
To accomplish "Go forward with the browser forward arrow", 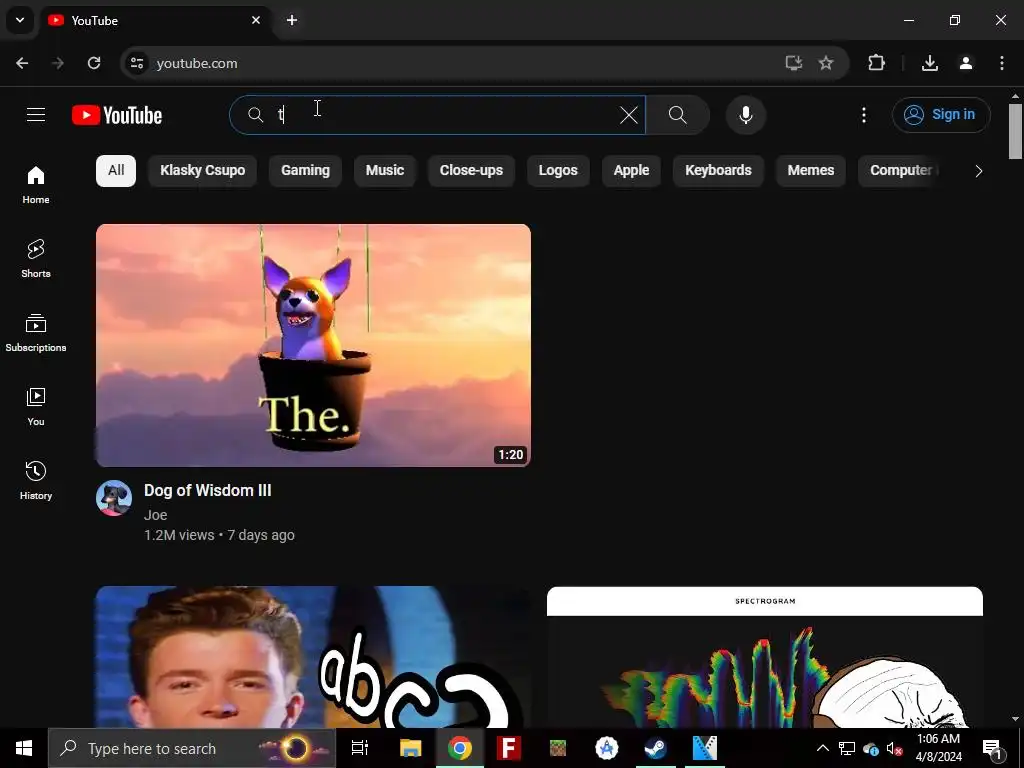I will pyautogui.click(x=58, y=63).
